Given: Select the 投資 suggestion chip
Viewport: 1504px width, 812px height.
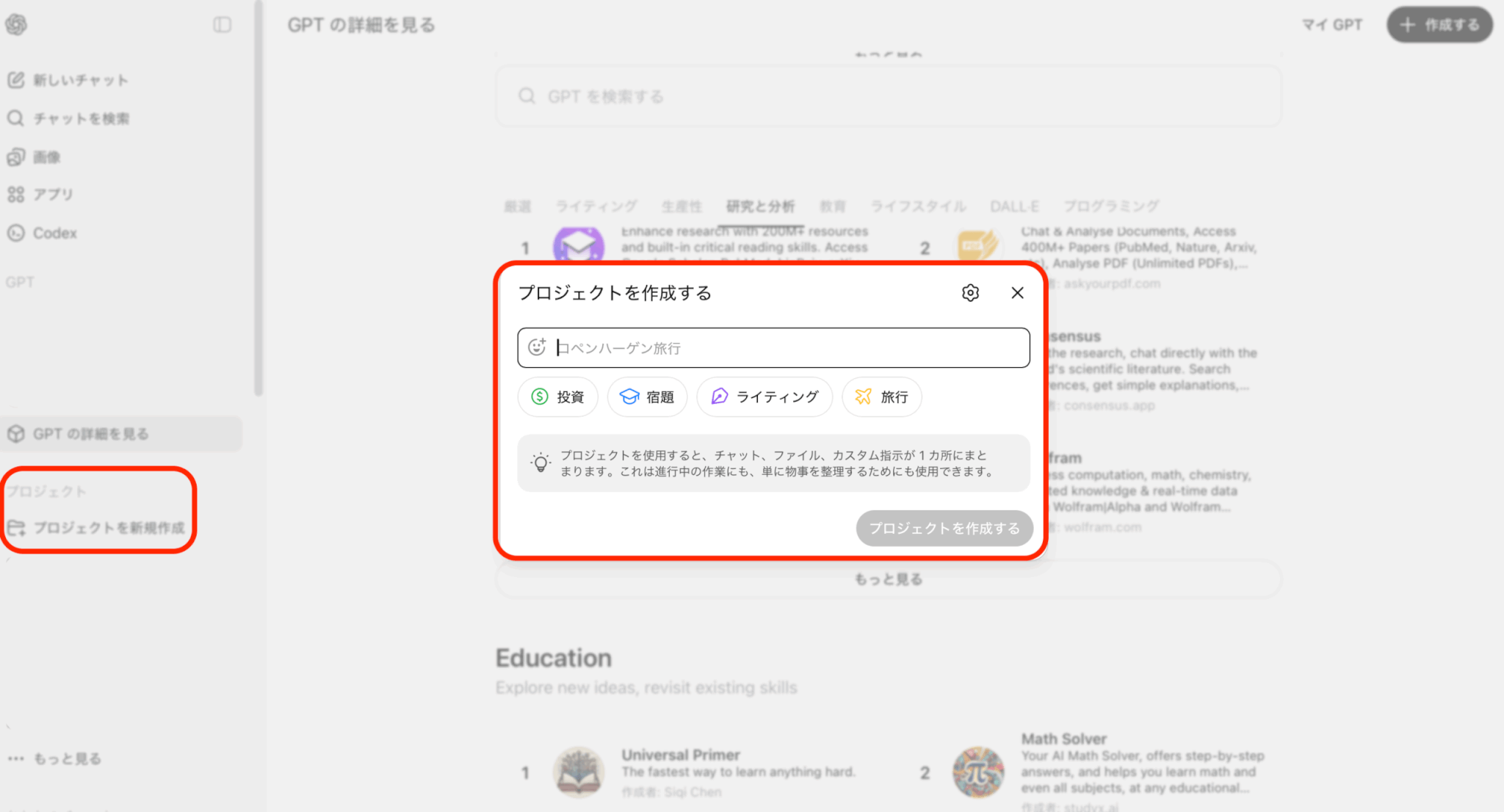Looking at the screenshot, I should 558,397.
